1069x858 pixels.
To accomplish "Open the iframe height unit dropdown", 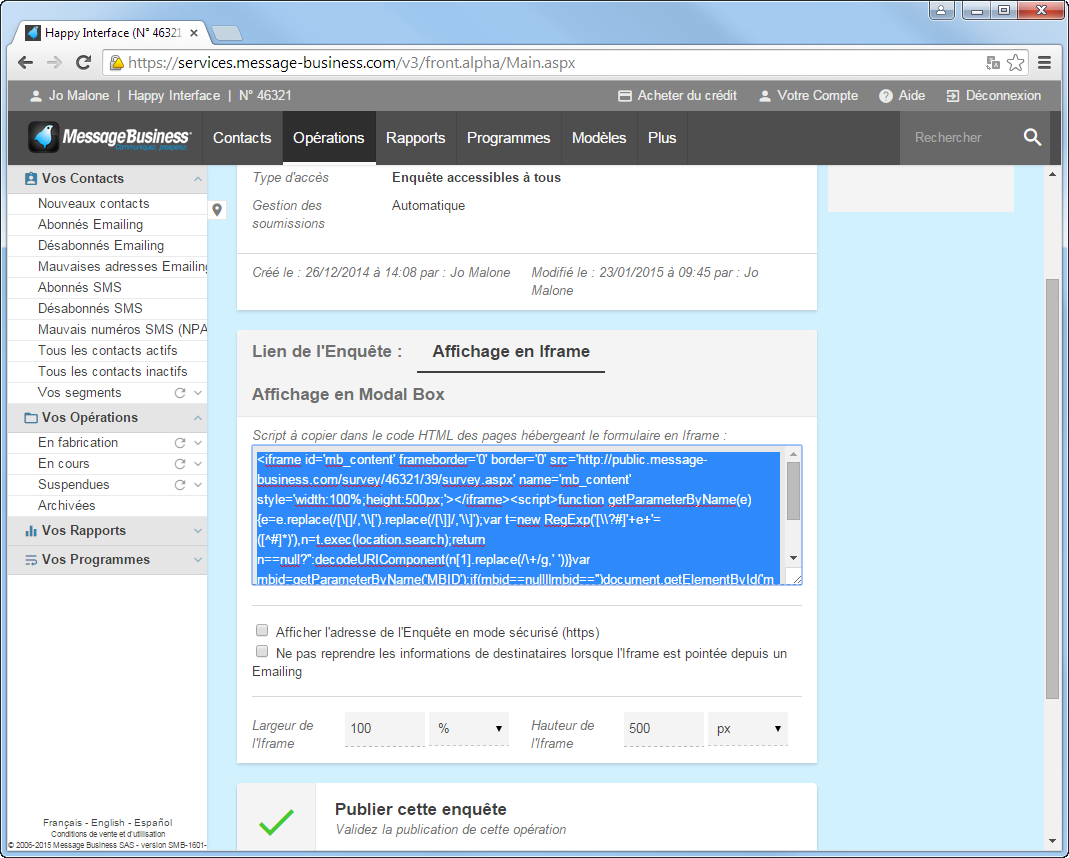I will [x=747, y=729].
